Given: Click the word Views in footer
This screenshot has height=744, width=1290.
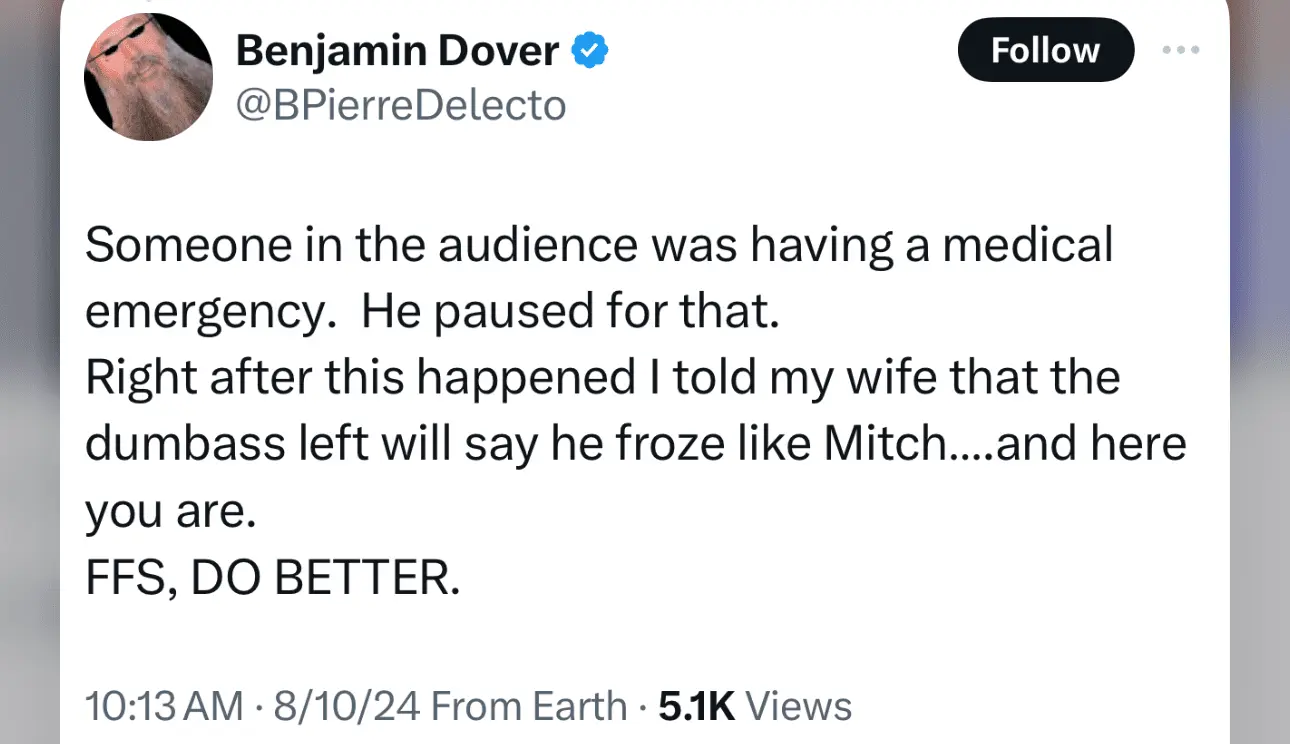Looking at the screenshot, I should pos(799,706).
